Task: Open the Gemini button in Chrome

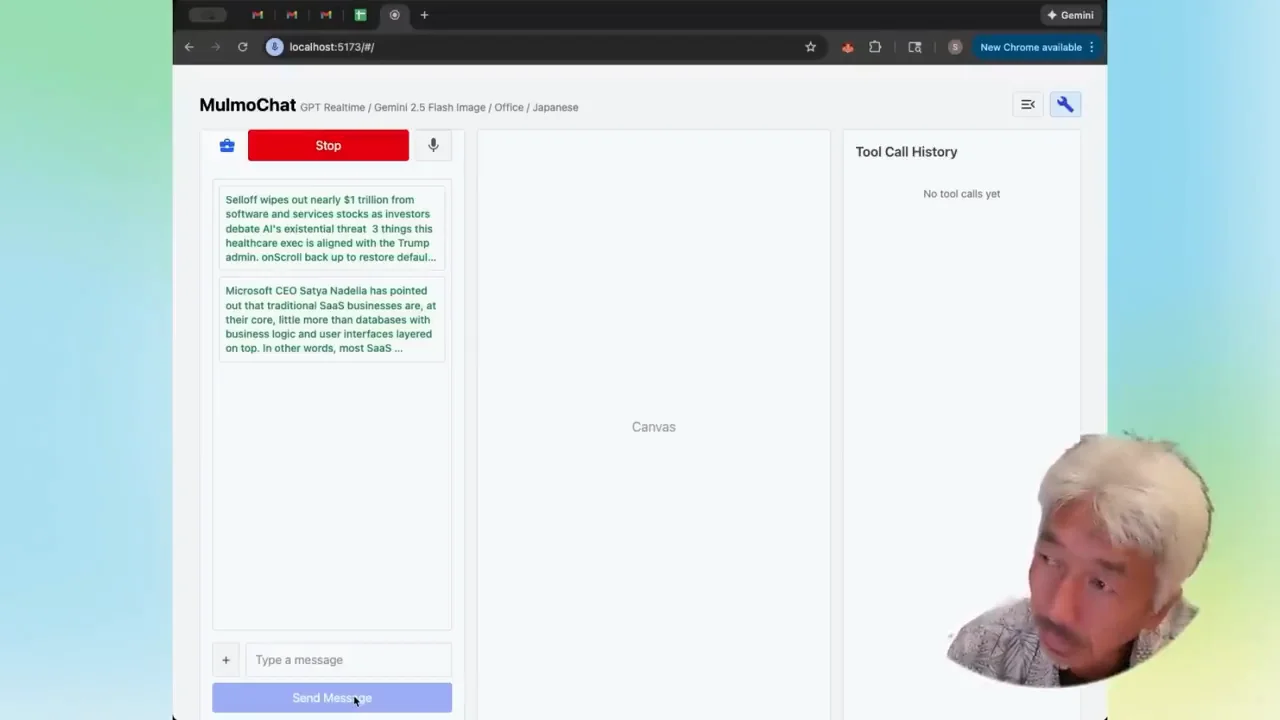Action: point(1070,15)
